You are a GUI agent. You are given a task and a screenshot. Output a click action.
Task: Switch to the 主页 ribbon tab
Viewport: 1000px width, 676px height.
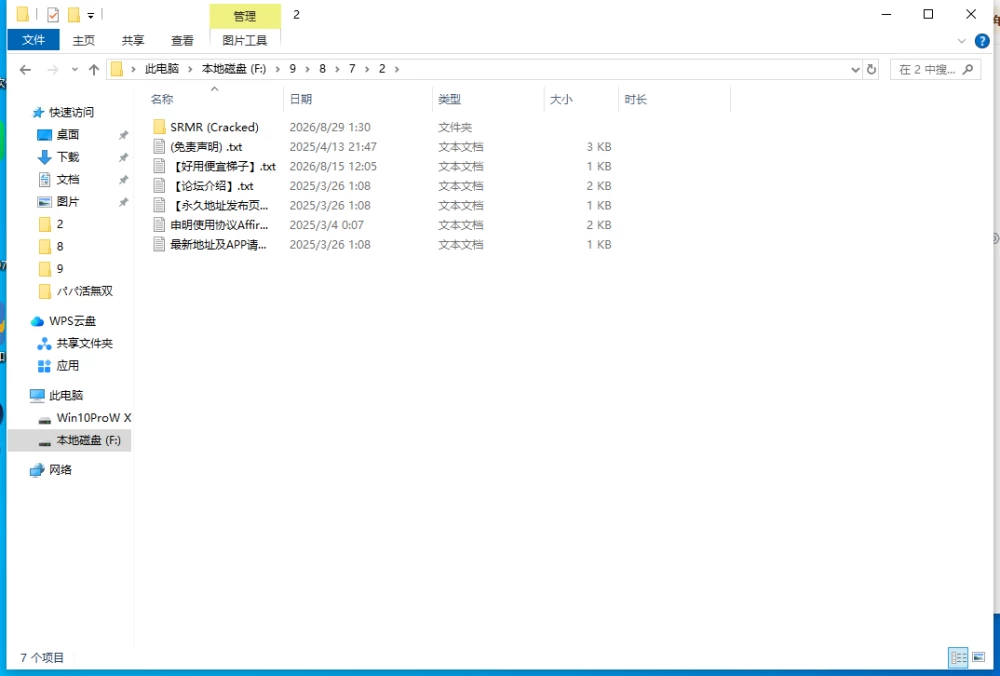84,40
